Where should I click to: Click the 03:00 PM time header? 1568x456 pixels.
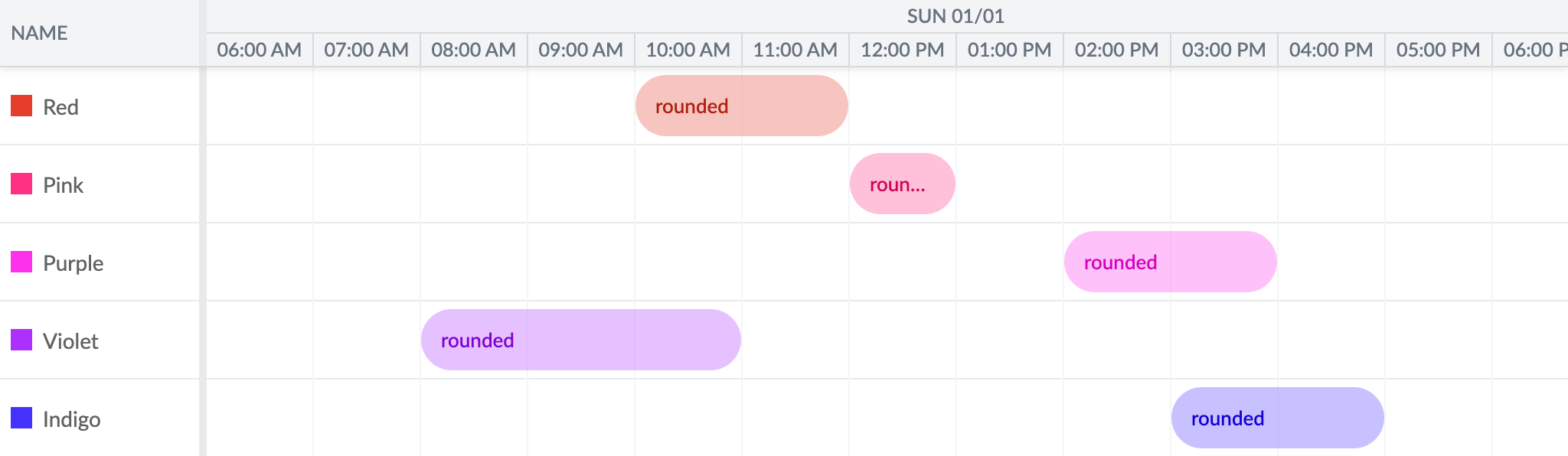tap(1223, 49)
